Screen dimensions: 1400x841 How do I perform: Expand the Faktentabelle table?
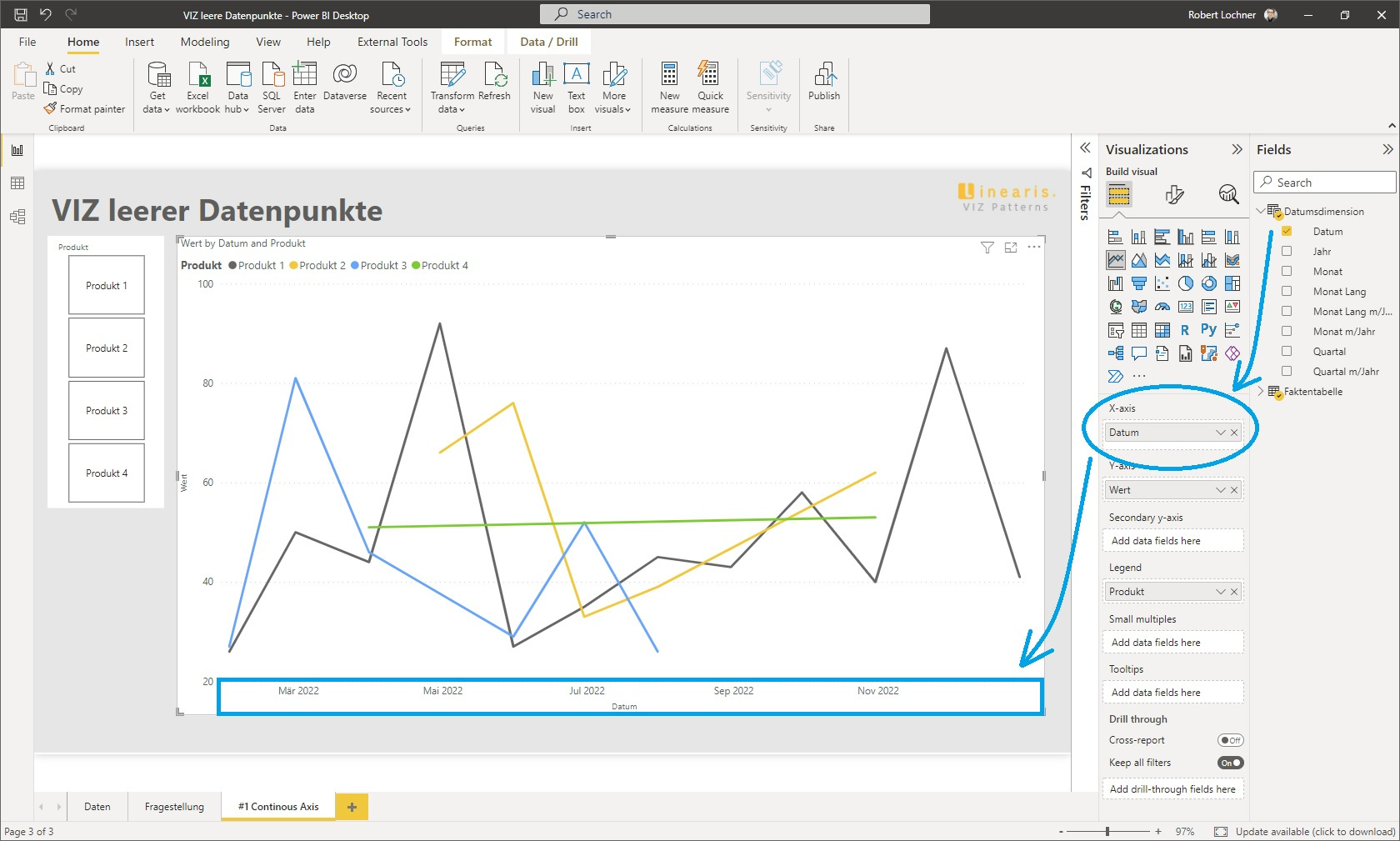pyautogui.click(x=1259, y=392)
